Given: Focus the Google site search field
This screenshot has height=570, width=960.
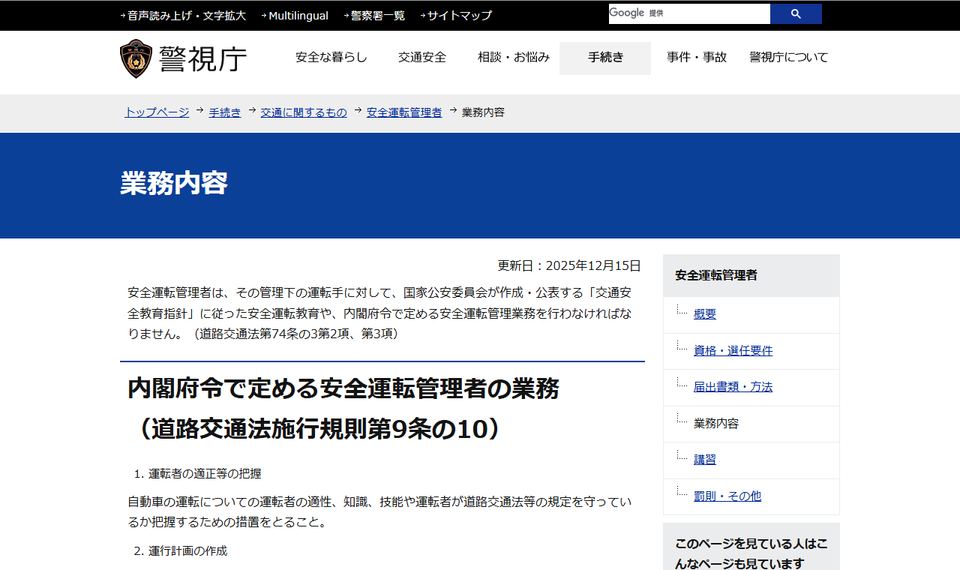Looking at the screenshot, I should [x=689, y=13].
